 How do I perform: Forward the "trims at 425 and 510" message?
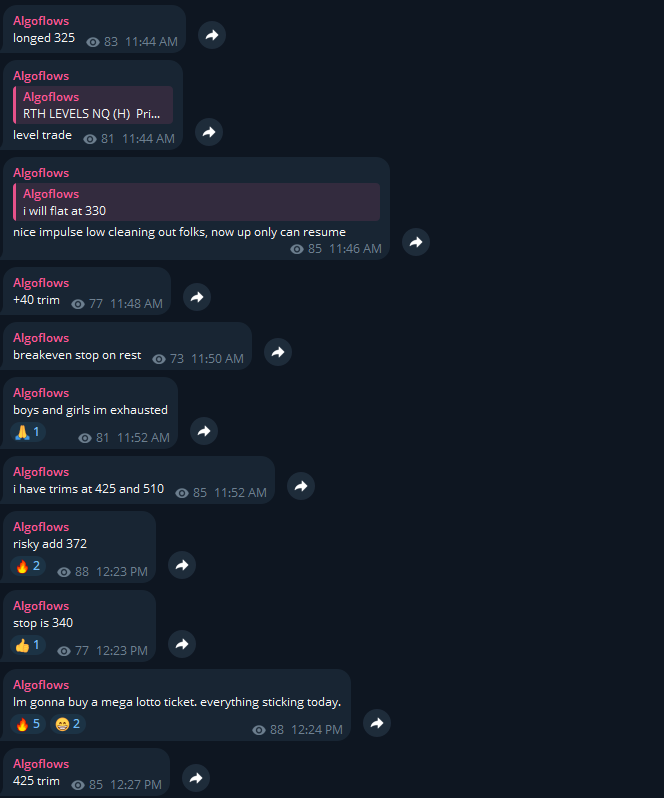301,486
